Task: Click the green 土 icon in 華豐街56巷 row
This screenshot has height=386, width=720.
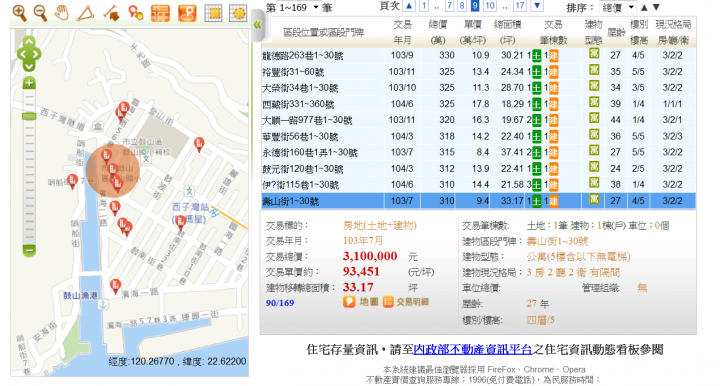Action: pyautogui.click(x=537, y=137)
